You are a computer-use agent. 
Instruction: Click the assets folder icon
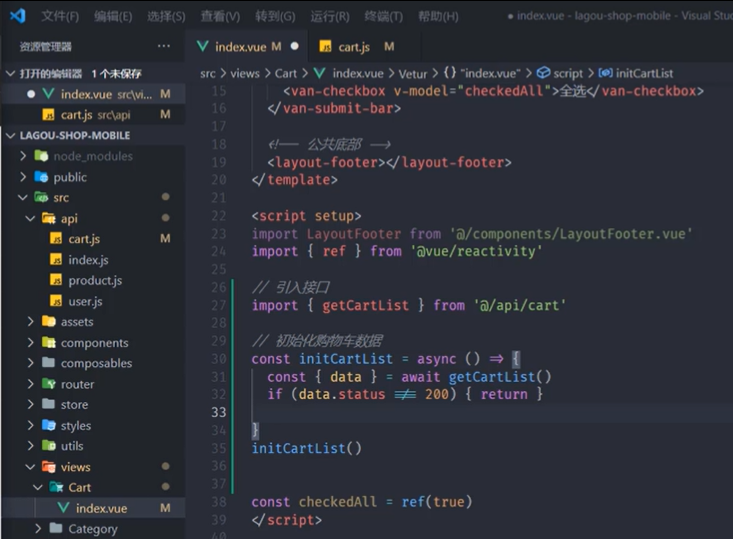pos(49,321)
